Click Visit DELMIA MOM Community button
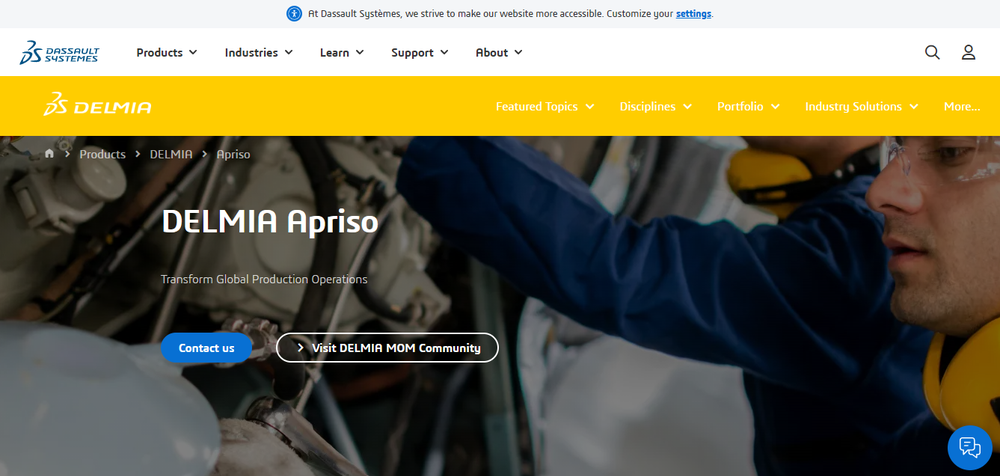 pyautogui.click(x=388, y=348)
